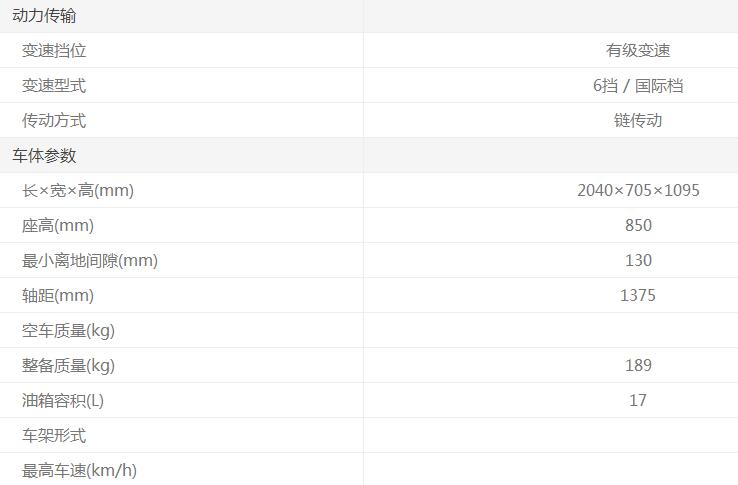Image resolution: width=738 pixels, height=485 pixels.
Task: Select the 空车质量(kg) label
Action: [69, 331]
